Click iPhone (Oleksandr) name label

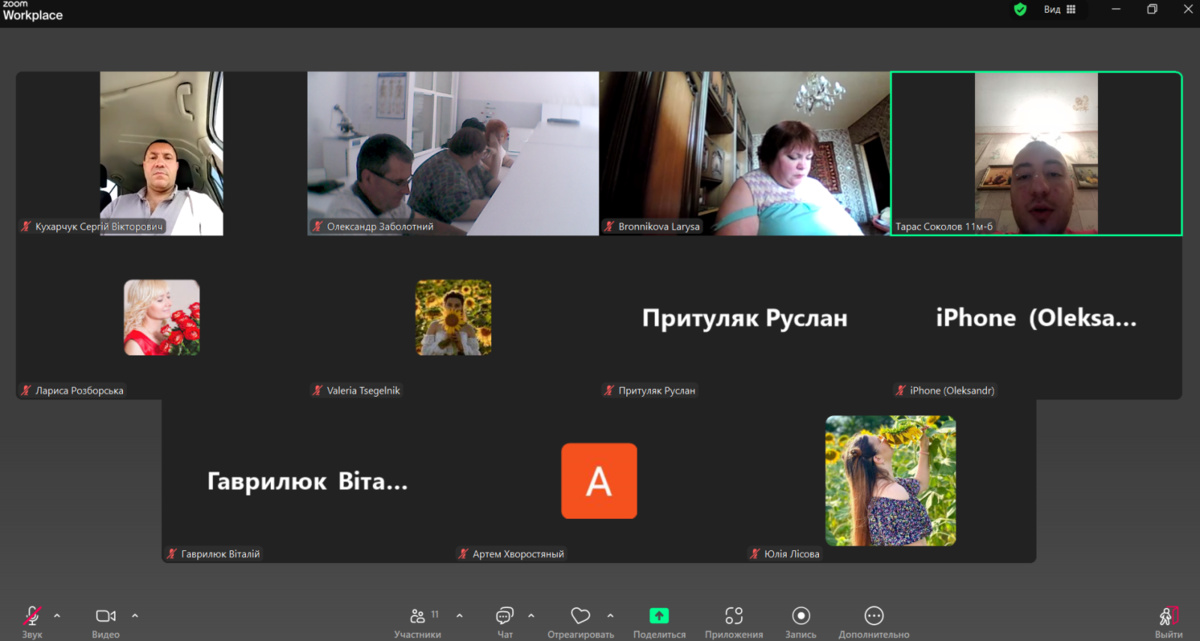click(952, 391)
